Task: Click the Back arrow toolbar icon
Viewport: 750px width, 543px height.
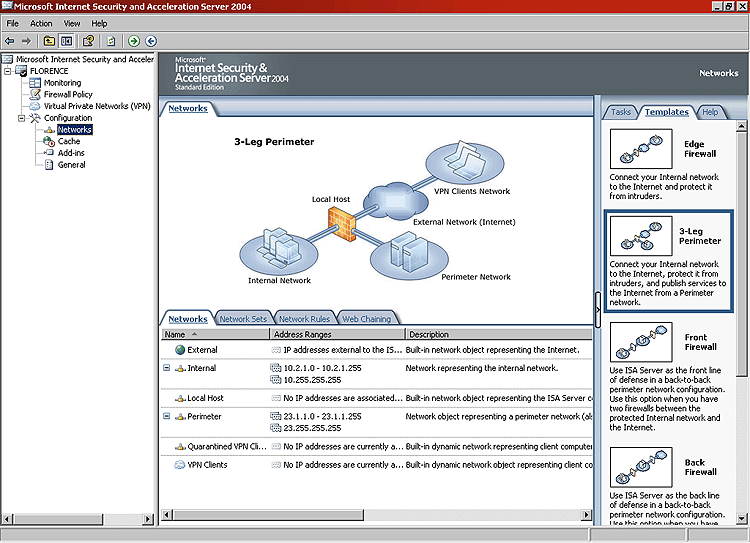Action: pos(10,41)
